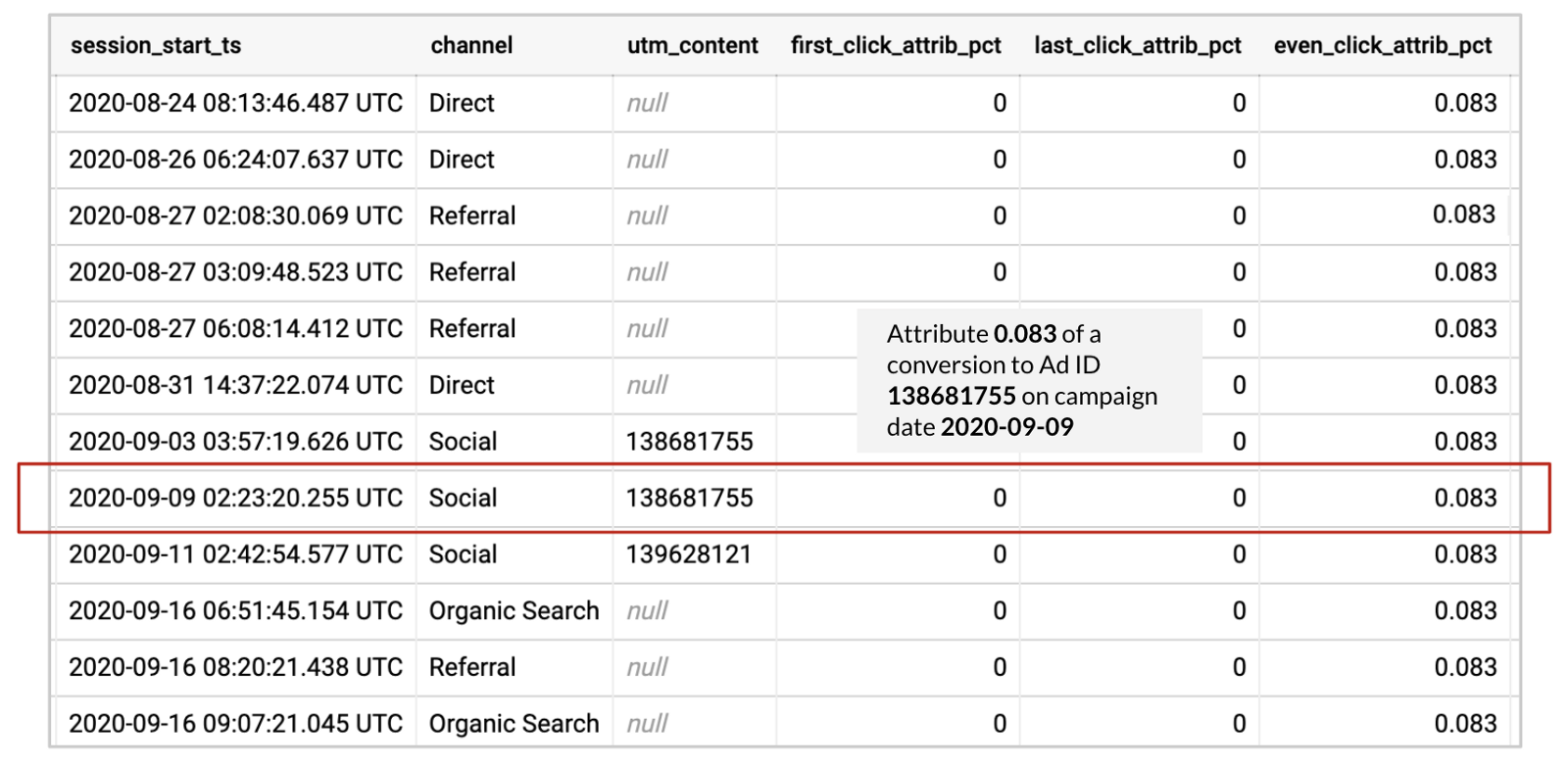Select timestamp 2020-08-26 06:24:07.637 UTC
This screenshot has height=767, width=1568.
[x=235, y=160]
